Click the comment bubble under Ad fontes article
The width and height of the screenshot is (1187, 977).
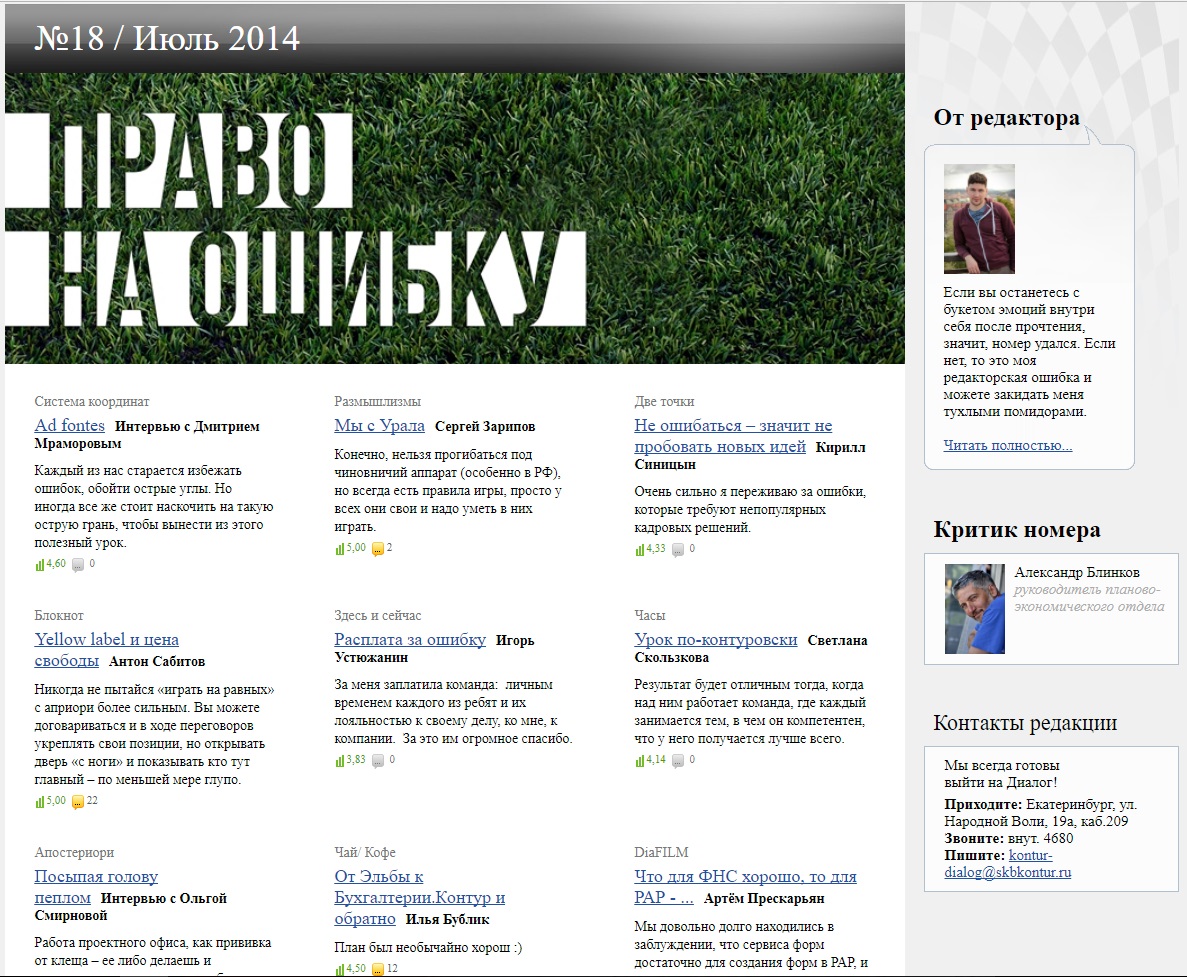click(x=78, y=564)
